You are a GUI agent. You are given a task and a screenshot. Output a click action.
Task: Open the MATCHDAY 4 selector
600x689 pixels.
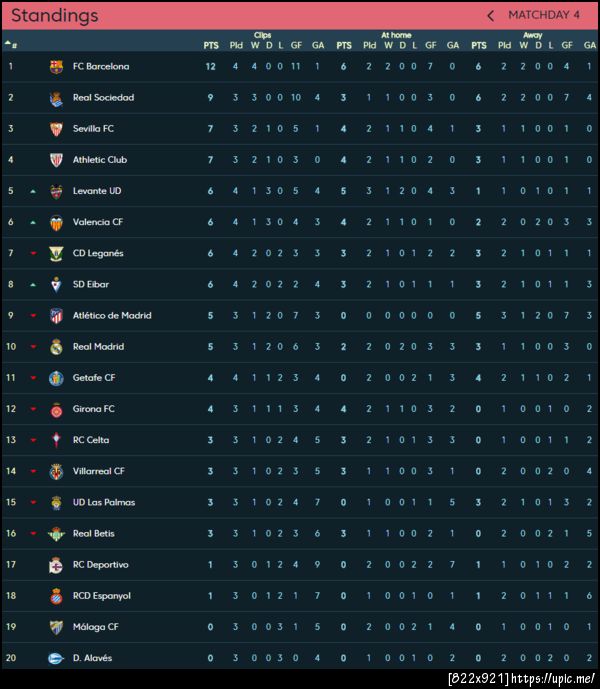(x=543, y=16)
